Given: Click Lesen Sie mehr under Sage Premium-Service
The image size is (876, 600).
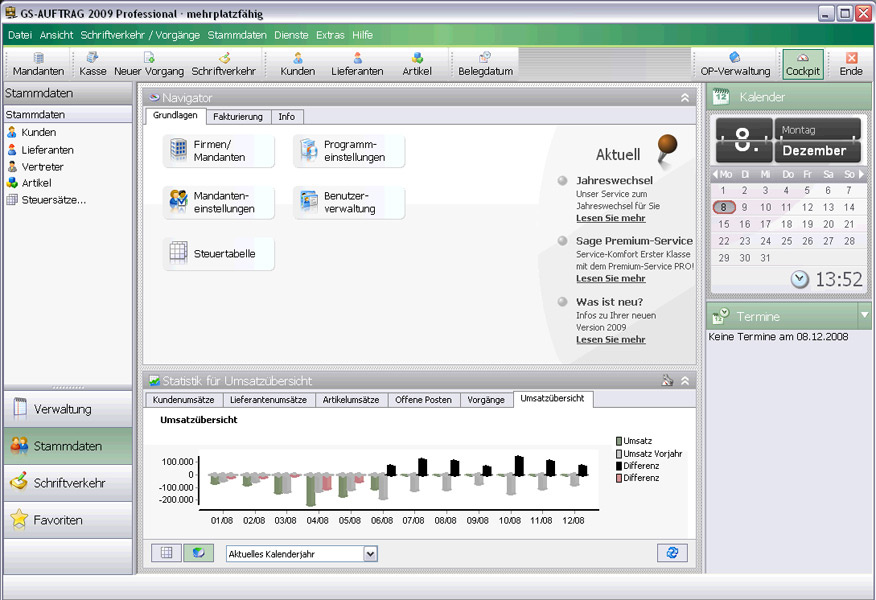Looking at the screenshot, I should pos(611,278).
